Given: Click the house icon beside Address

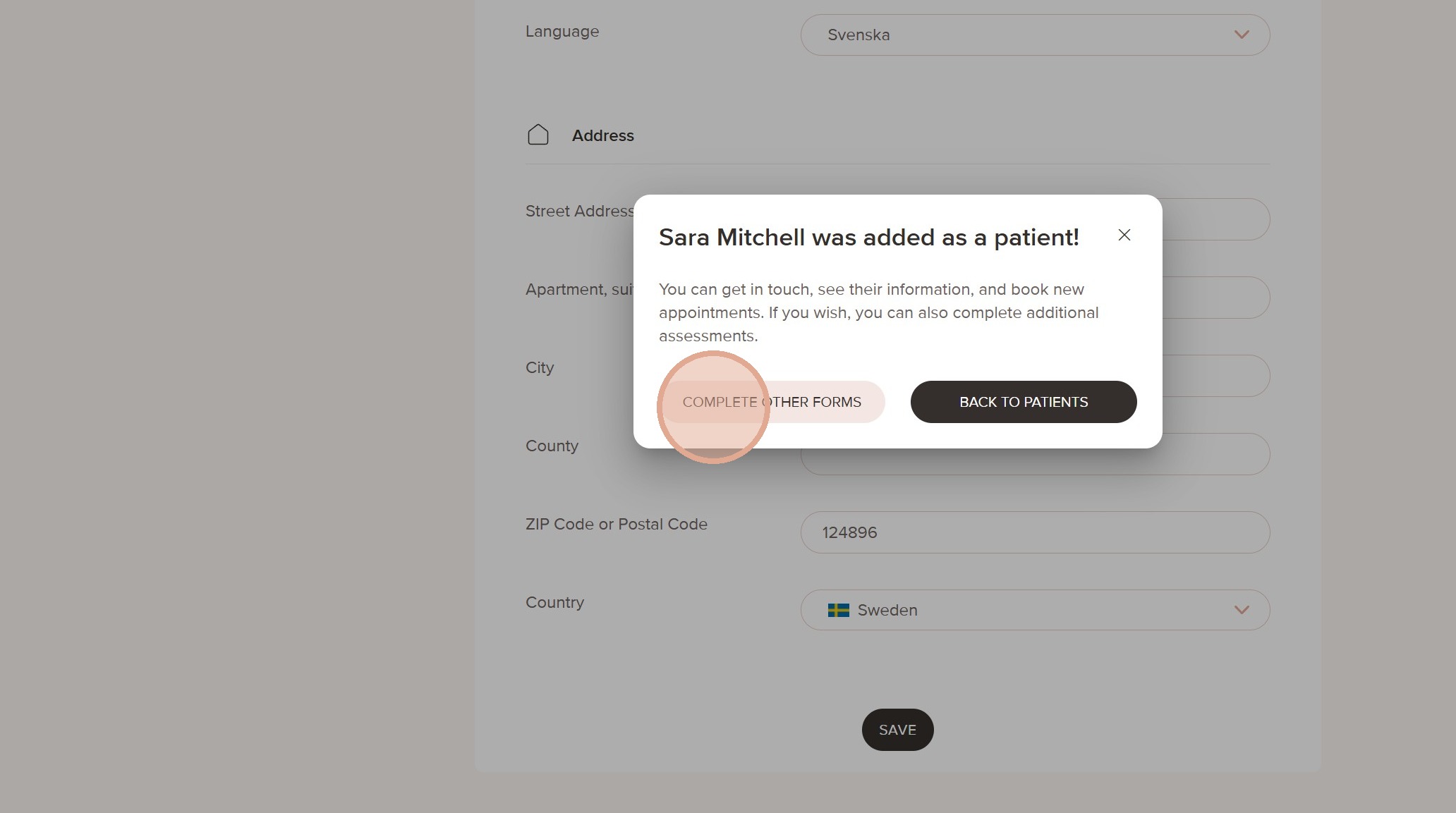Looking at the screenshot, I should click(538, 135).
